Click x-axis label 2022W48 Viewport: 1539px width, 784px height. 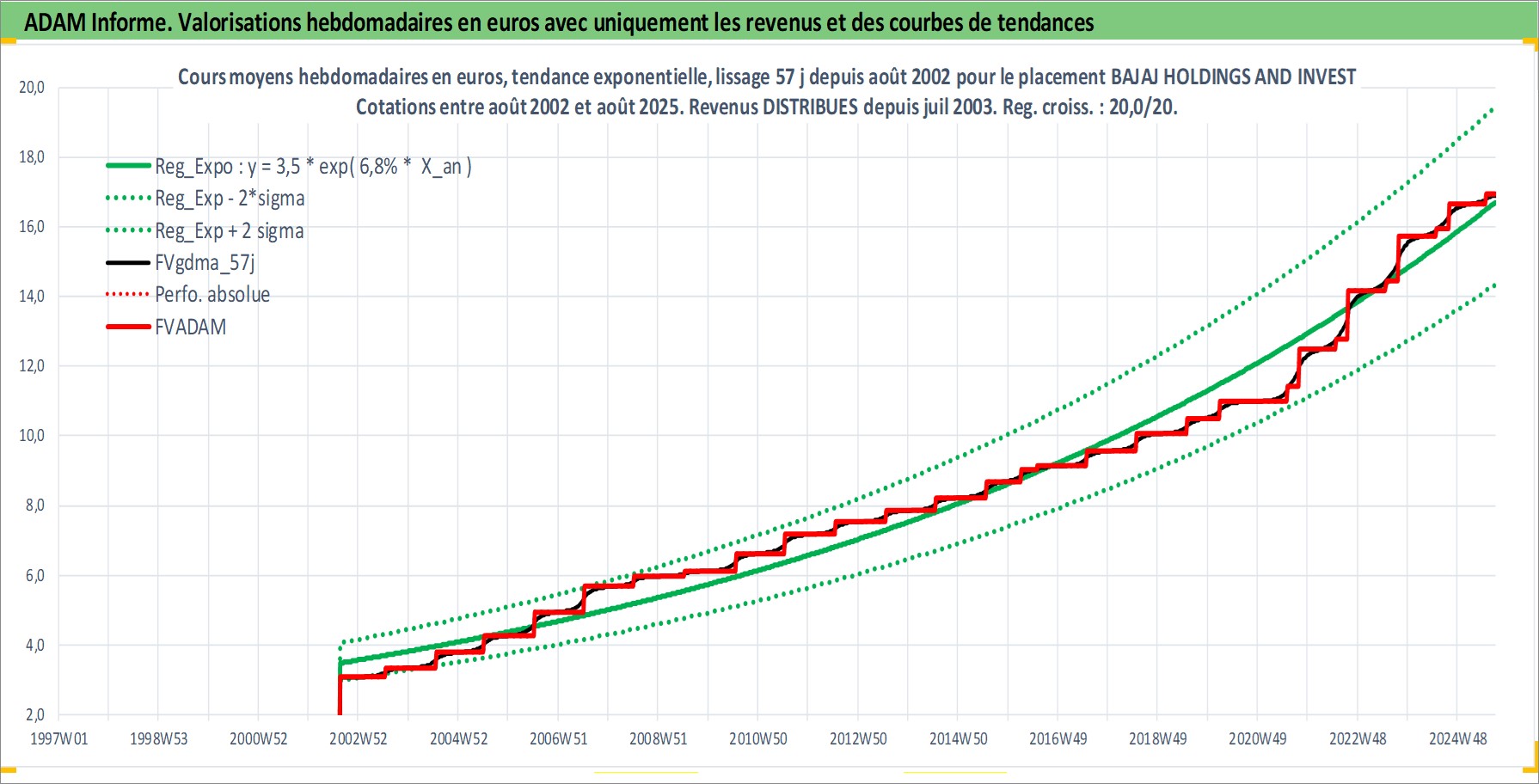point(1358,739)
